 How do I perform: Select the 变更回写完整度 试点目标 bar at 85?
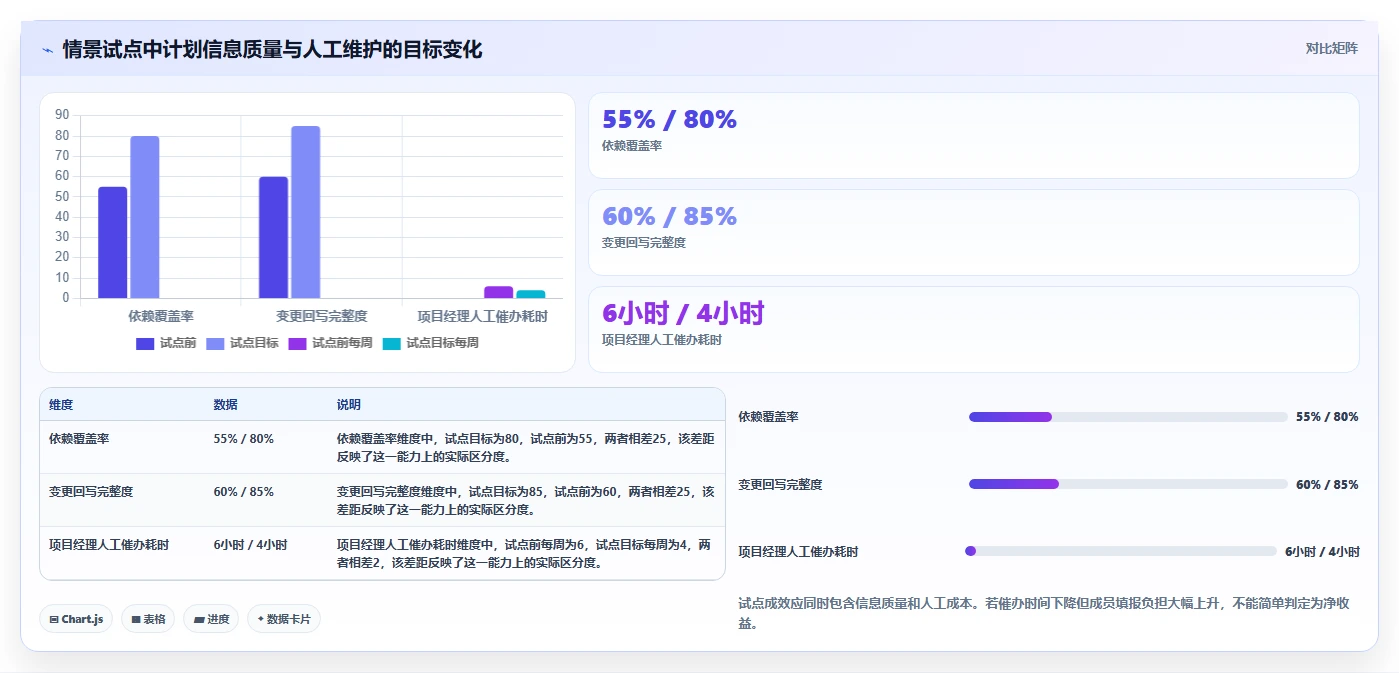(x=306, y=212)
